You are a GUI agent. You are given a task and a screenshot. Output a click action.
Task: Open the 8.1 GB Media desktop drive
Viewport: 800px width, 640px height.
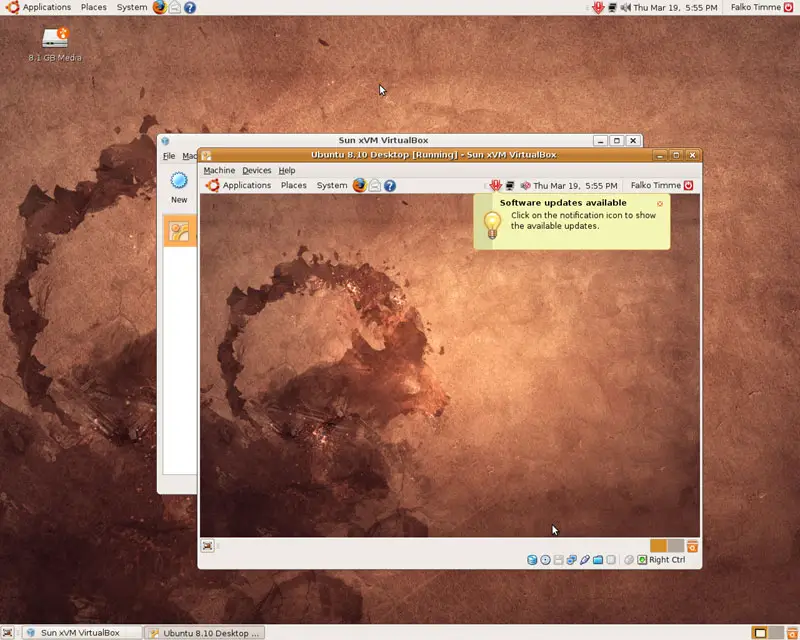tap(55, 44)
